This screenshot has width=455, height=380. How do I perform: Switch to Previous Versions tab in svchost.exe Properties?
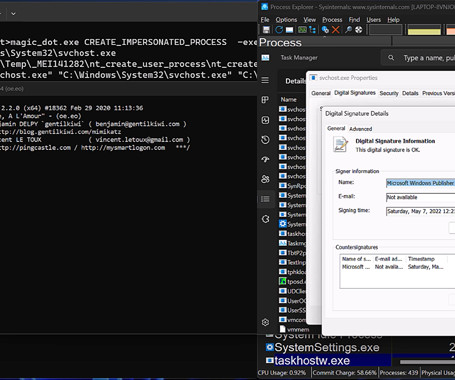pos(438,93)
